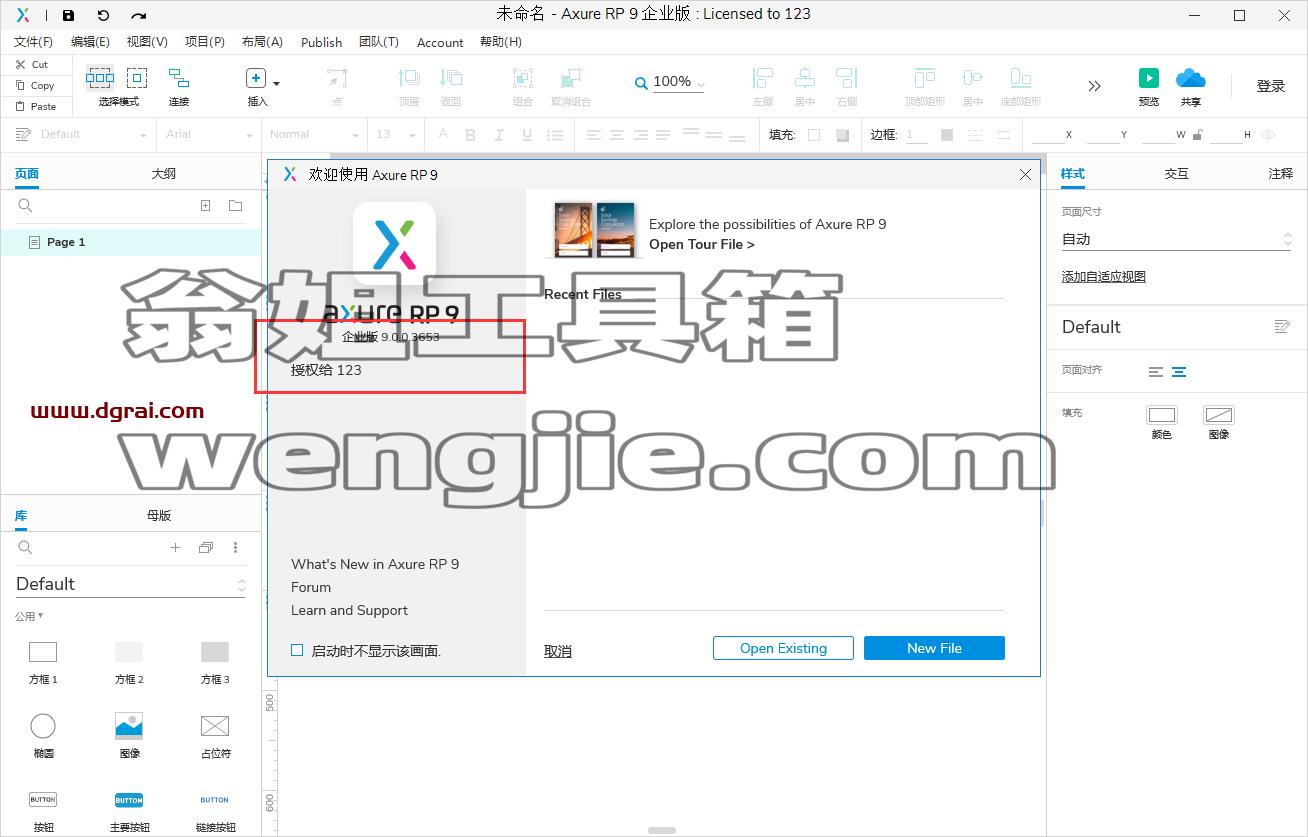Viewport: 1308px width, 837px height.
Task: Tick 启动时不显示该画面 checkbox
Action: 297,650
